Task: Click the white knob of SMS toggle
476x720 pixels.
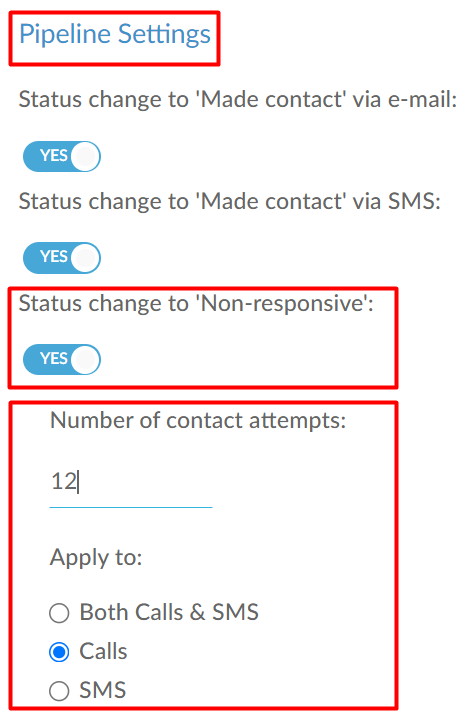Action: [85, 258]
